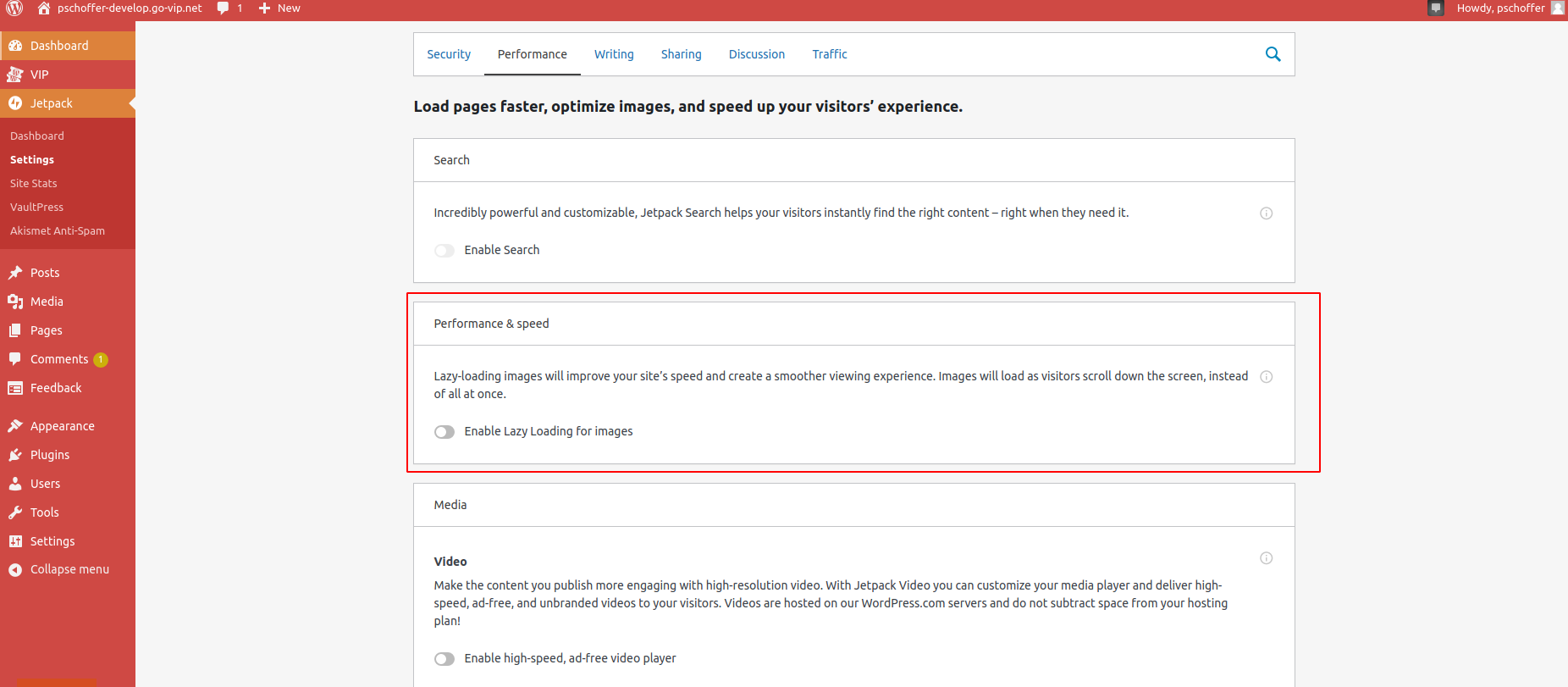Click the WordPress logo in the admin bar
The image size is (1568, 687).
pyautogui.click(x=14, y=8)
